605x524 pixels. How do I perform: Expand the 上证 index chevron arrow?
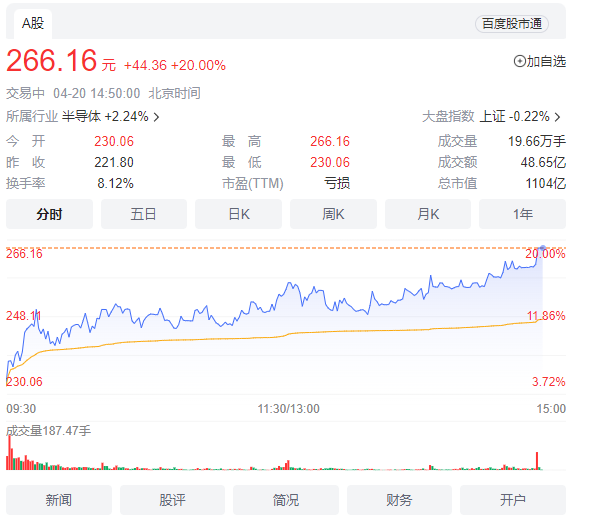click(558, 117)
